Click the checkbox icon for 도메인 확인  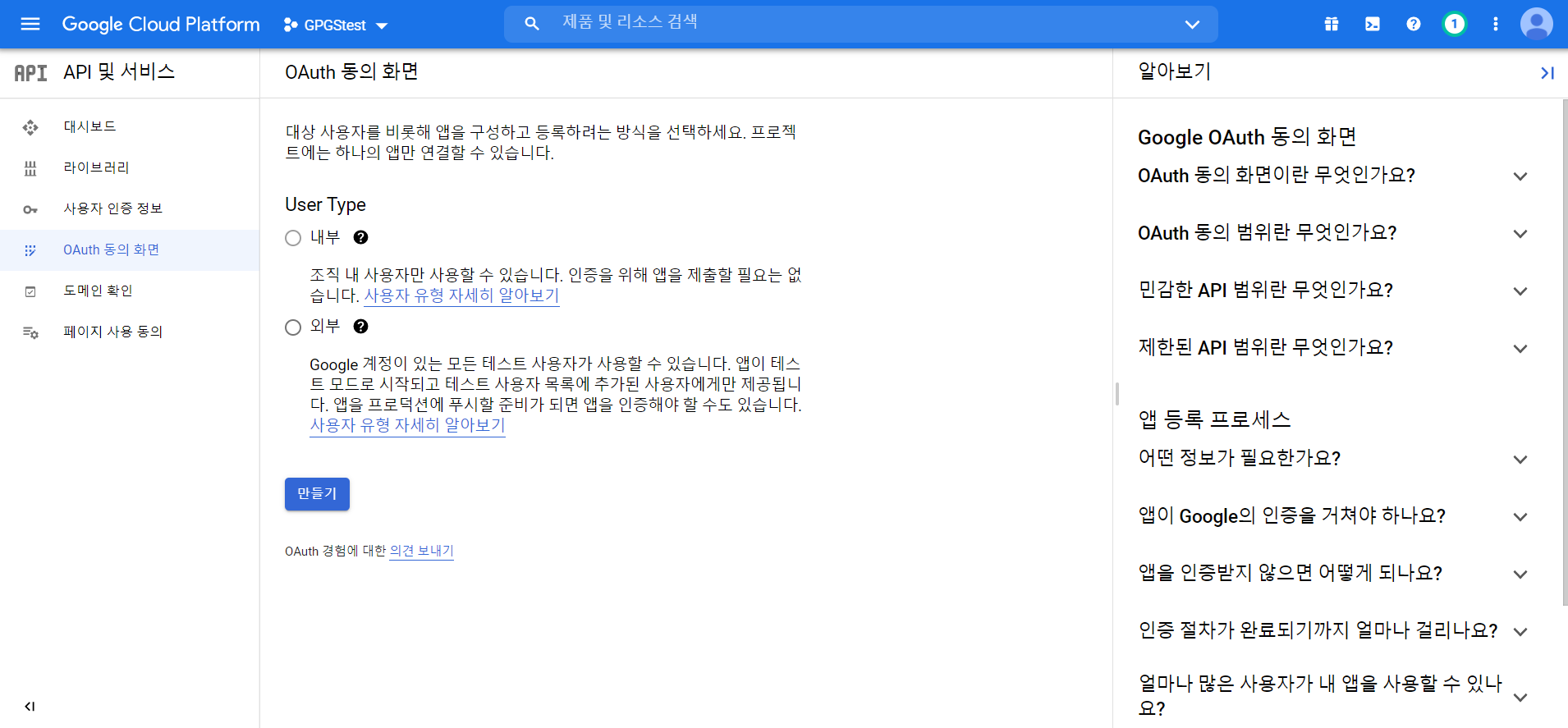coord(30,291)
